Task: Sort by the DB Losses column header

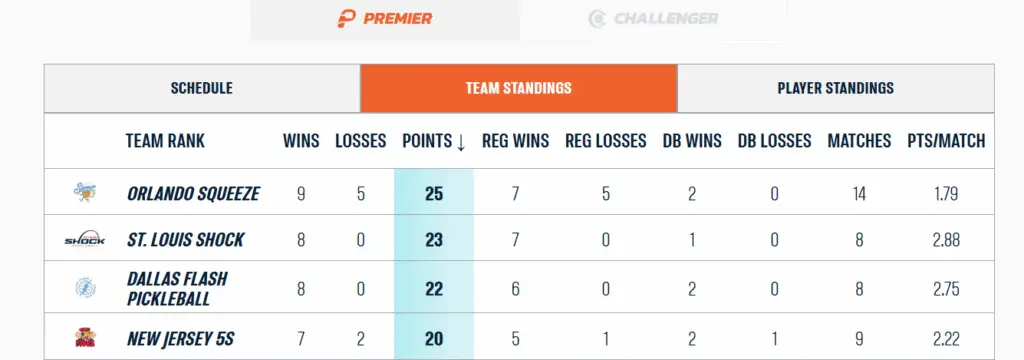Action: [775, 141]
